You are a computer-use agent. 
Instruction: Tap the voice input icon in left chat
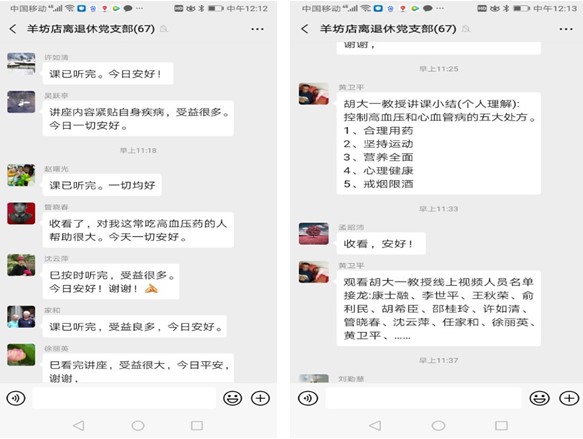point(16,398)
